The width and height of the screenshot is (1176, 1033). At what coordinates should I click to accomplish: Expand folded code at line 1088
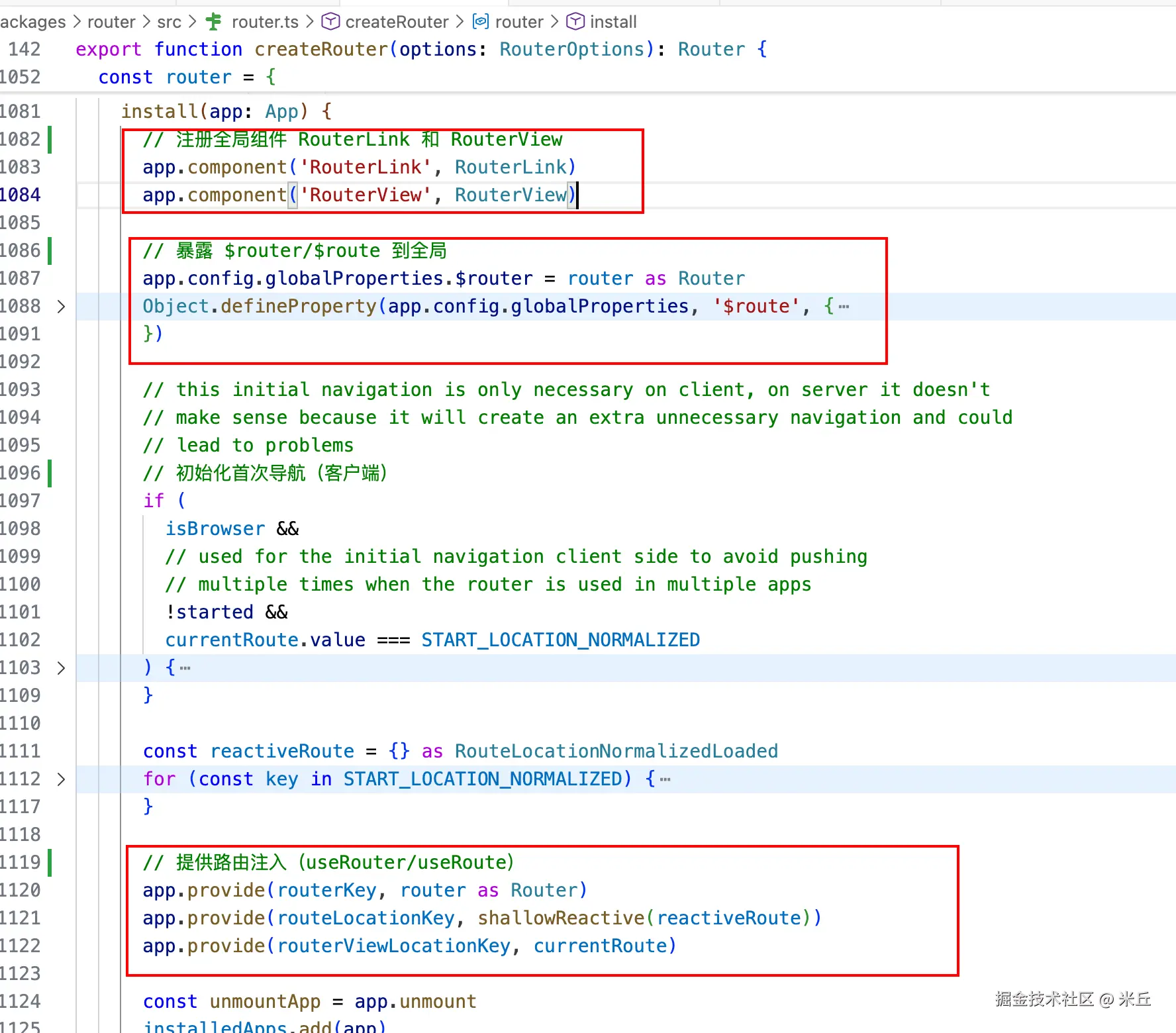pyautogui.click(x=61, y=307)
